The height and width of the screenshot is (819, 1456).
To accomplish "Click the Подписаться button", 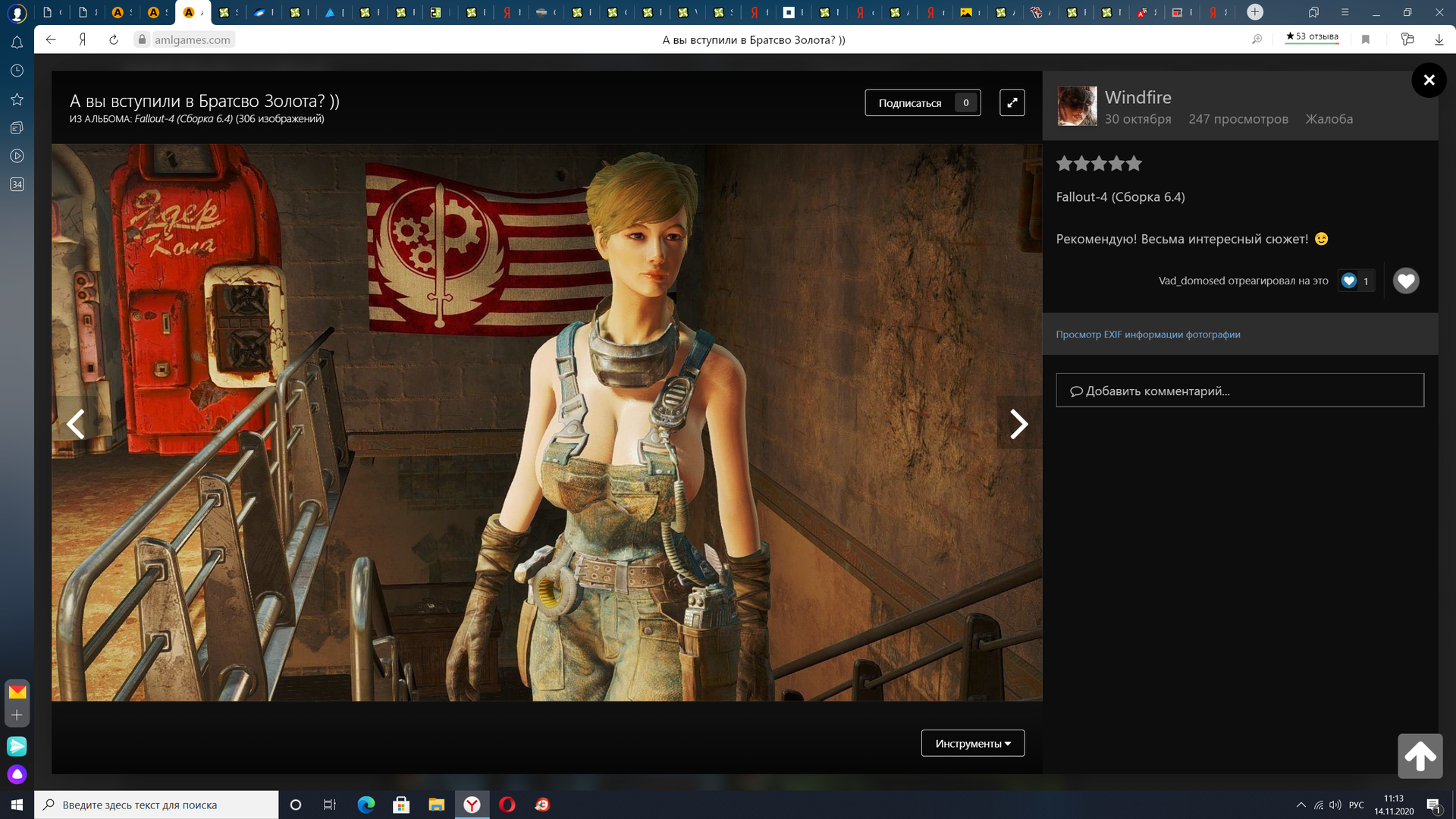I will [909, 102].
